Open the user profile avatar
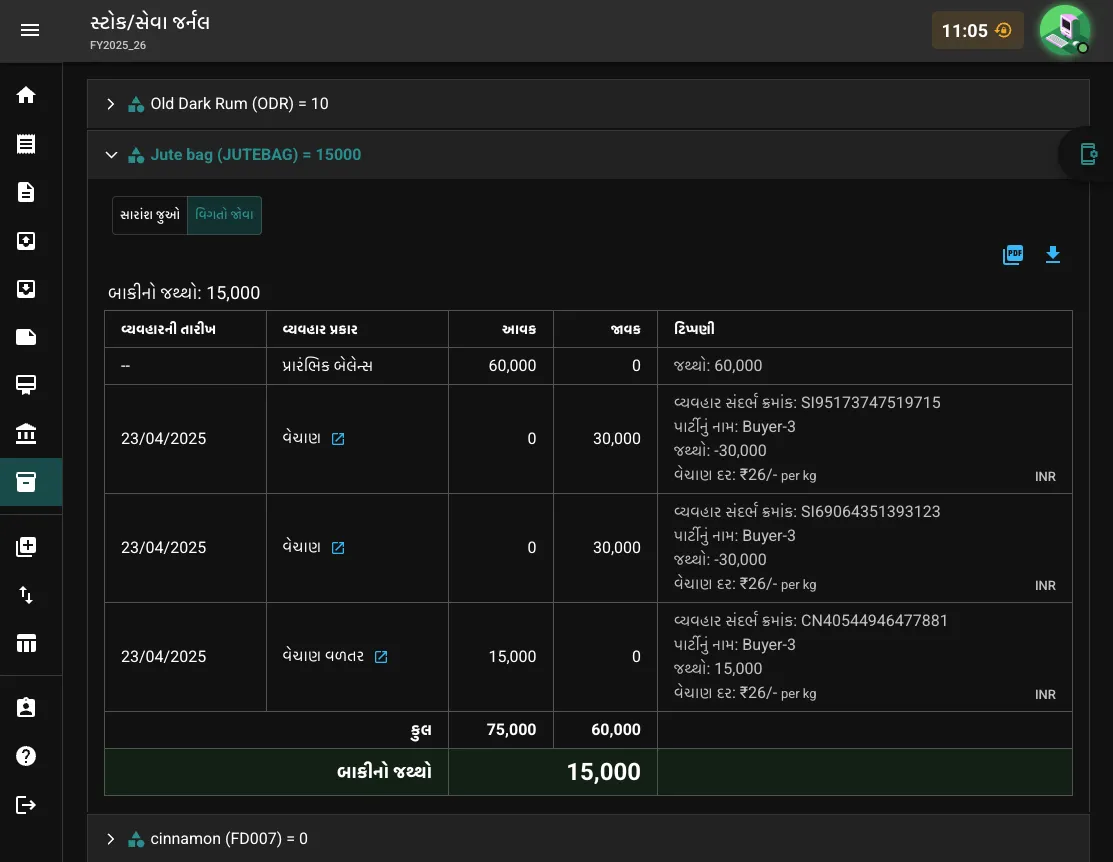 [x=1065, y=30]
